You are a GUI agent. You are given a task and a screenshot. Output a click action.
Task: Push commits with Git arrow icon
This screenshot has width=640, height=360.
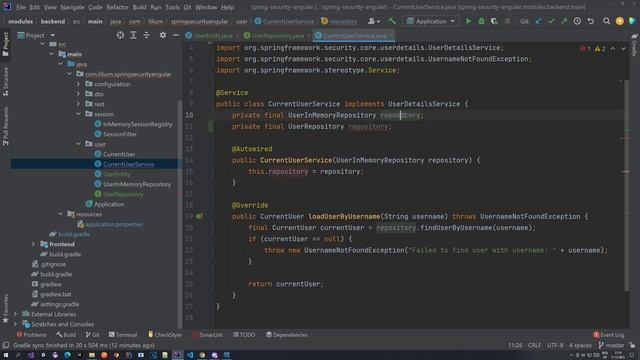pos(564,21)
